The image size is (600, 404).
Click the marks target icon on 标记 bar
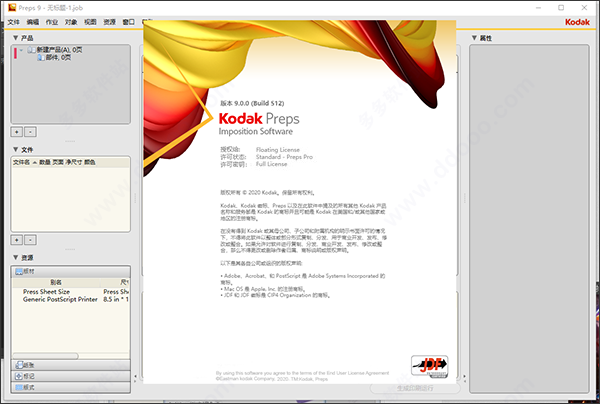tap(19, 376)
